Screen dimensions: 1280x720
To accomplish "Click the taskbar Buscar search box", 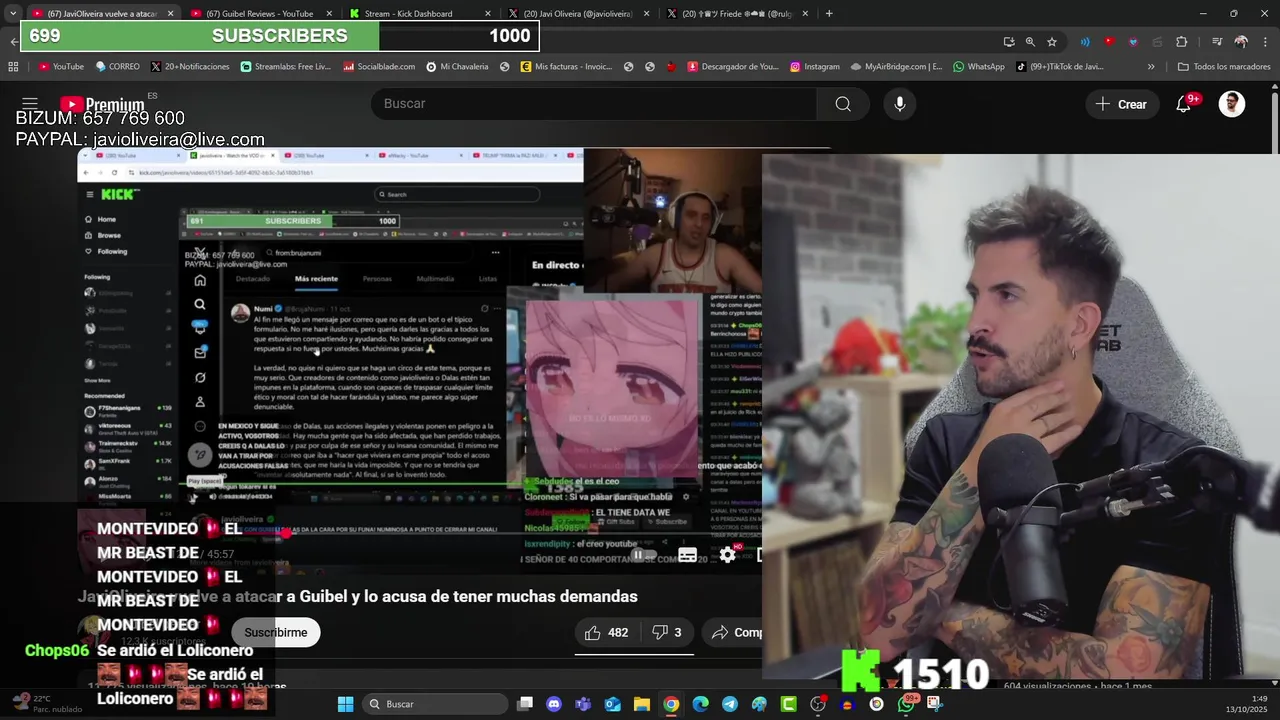I will (x=434, y=704).
